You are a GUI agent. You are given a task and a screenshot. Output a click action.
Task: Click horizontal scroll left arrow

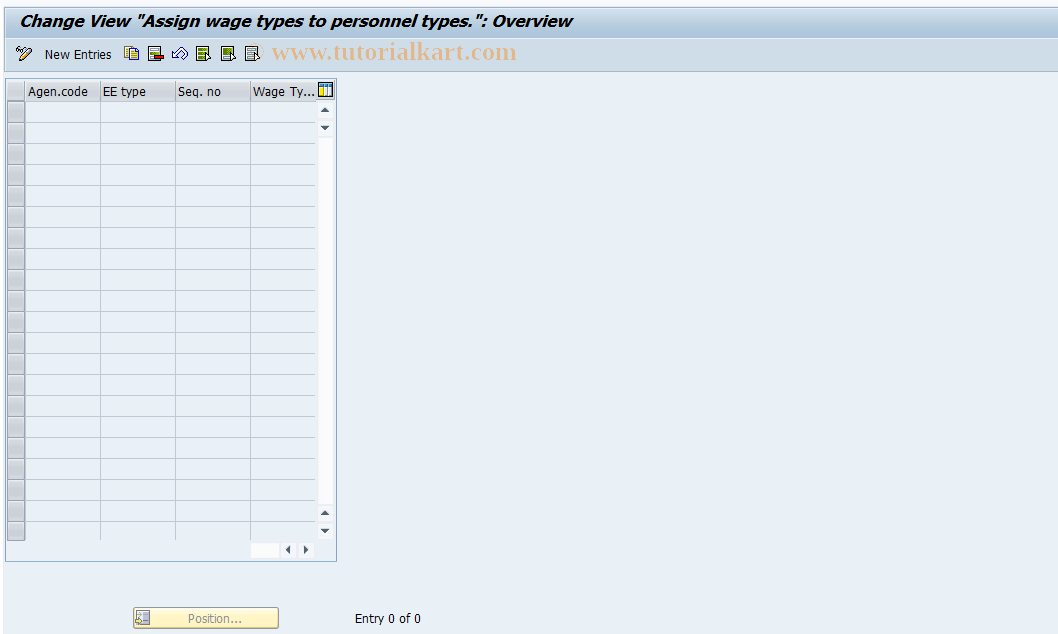click(x=288, y=550)
